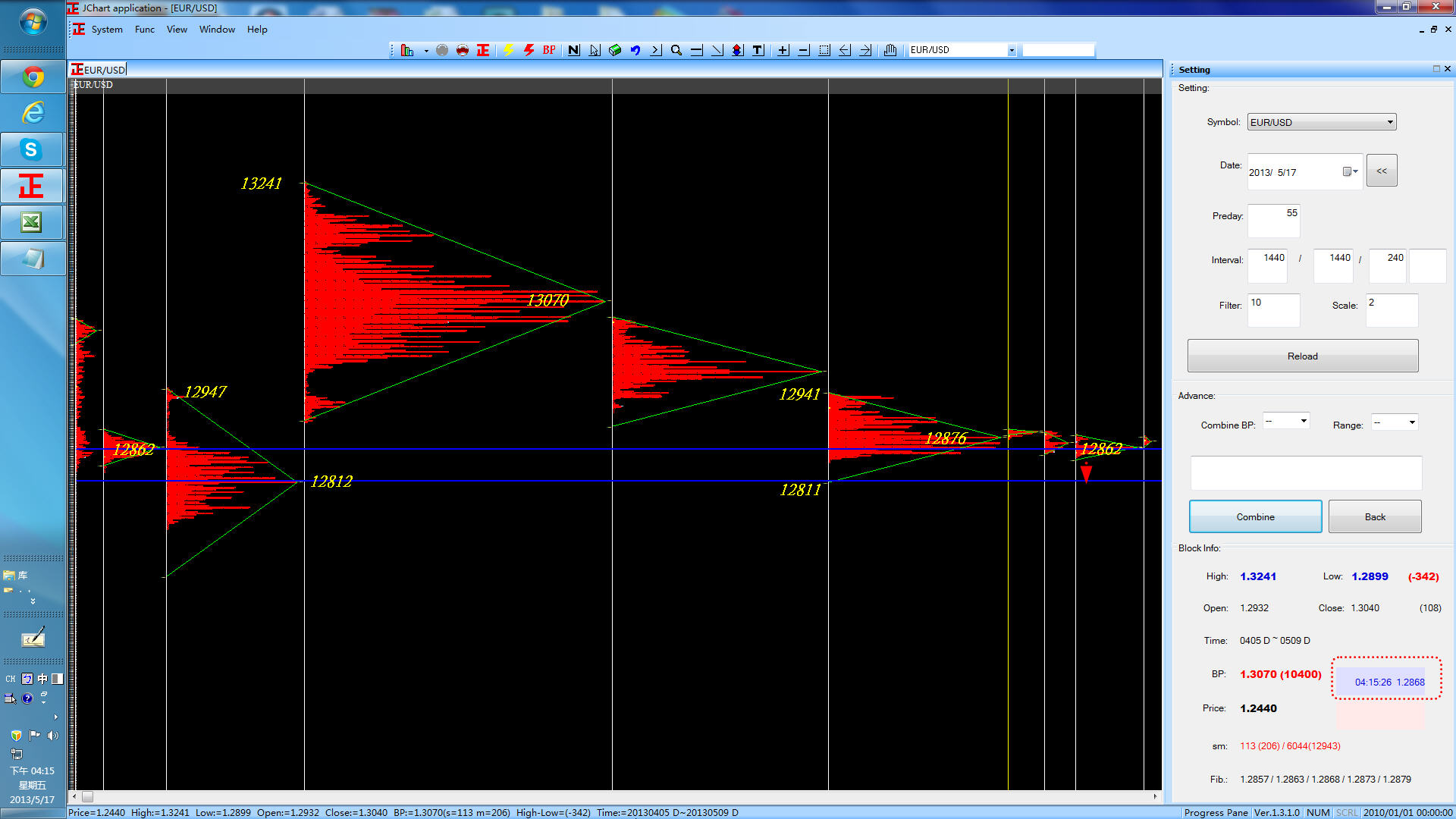
Task: Click the Preday input field
Action: pos(1274,221)
